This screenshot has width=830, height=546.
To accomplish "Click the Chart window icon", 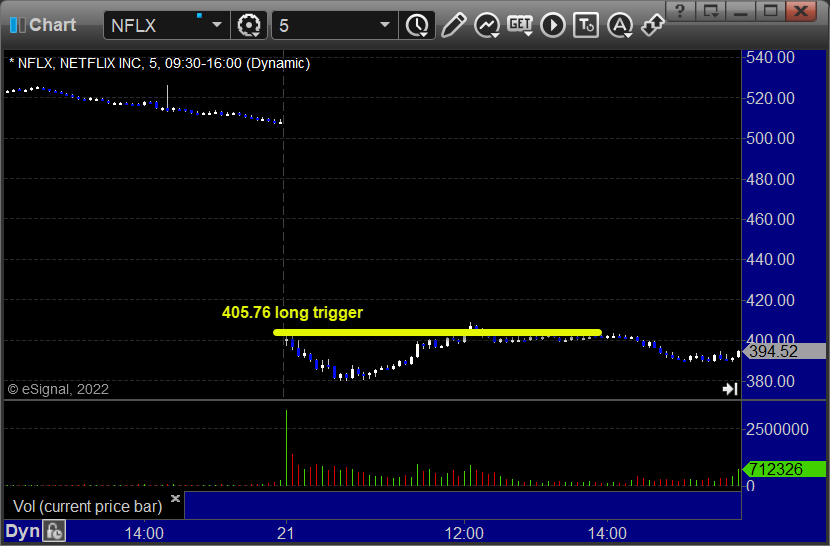I will [17, 25].
